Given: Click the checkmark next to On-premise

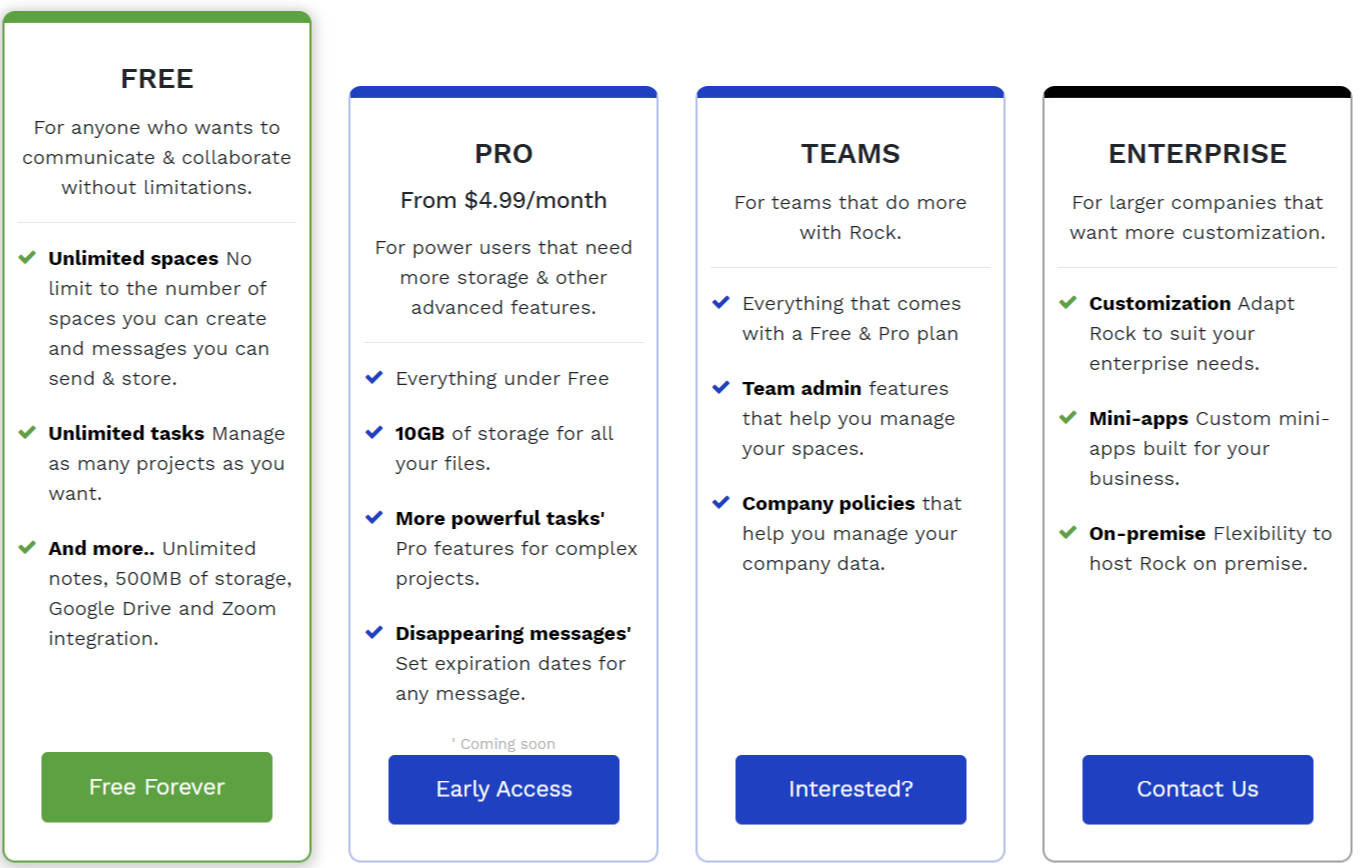Looking at the screenshot, I should (x=1068, y=533).
